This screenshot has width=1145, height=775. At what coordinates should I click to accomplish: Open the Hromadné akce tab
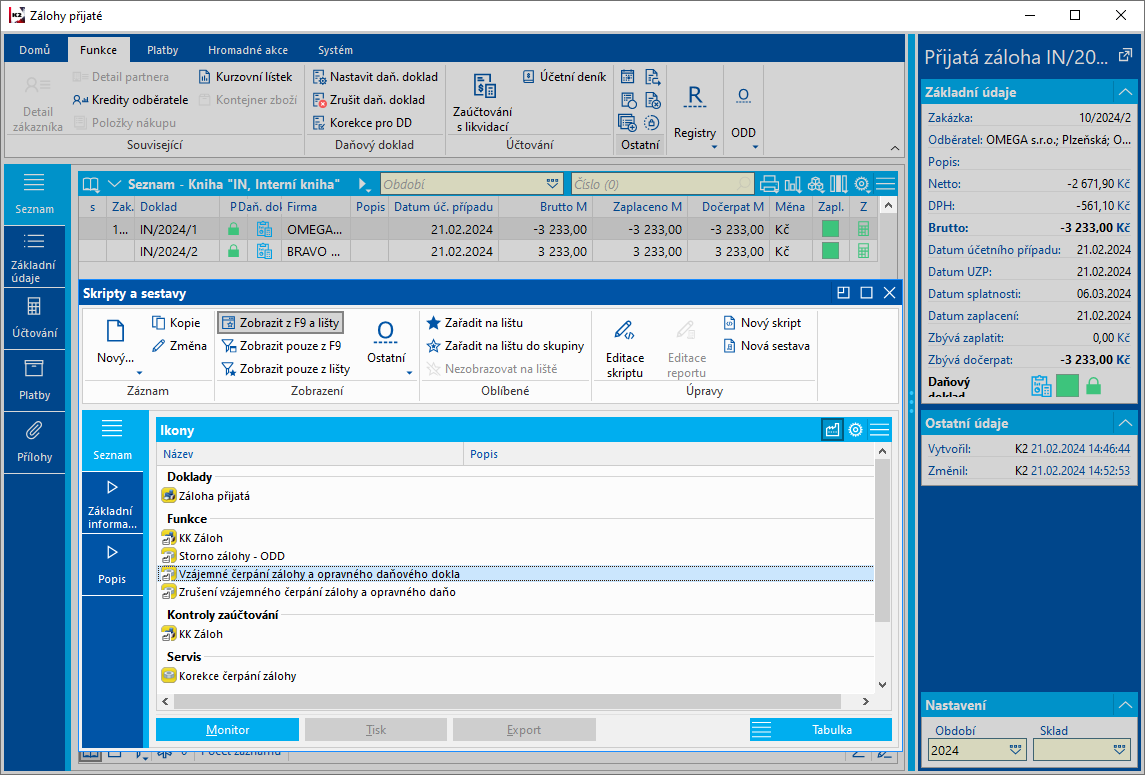248,50
